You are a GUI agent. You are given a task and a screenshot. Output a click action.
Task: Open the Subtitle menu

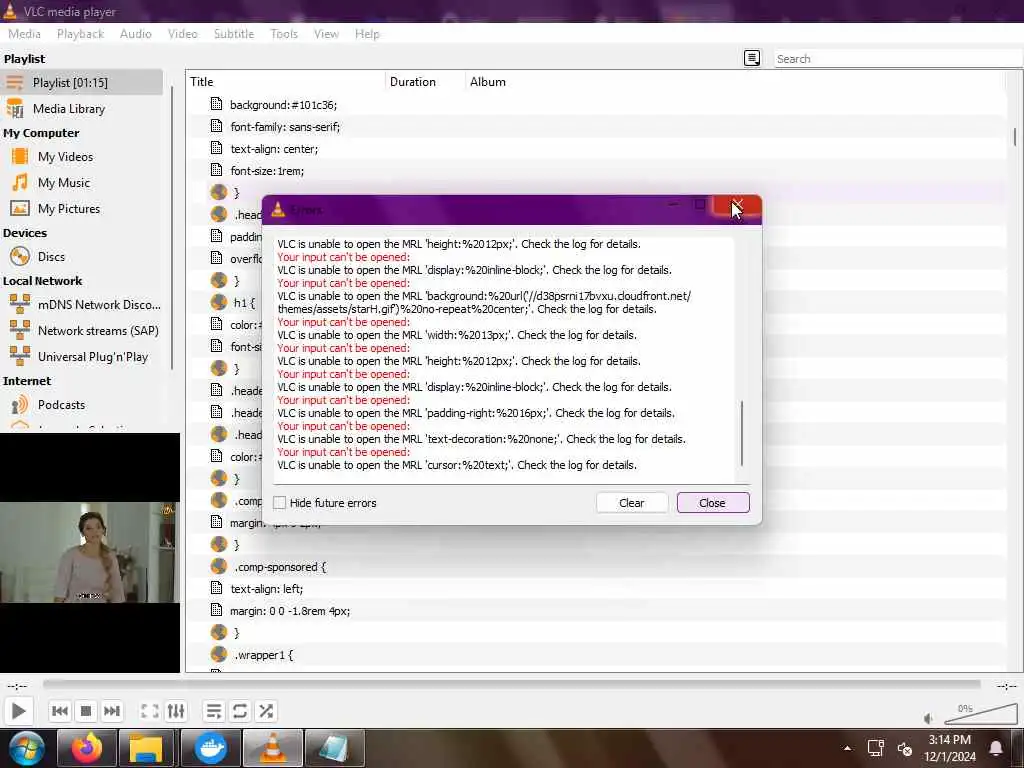tap(234, 34)
